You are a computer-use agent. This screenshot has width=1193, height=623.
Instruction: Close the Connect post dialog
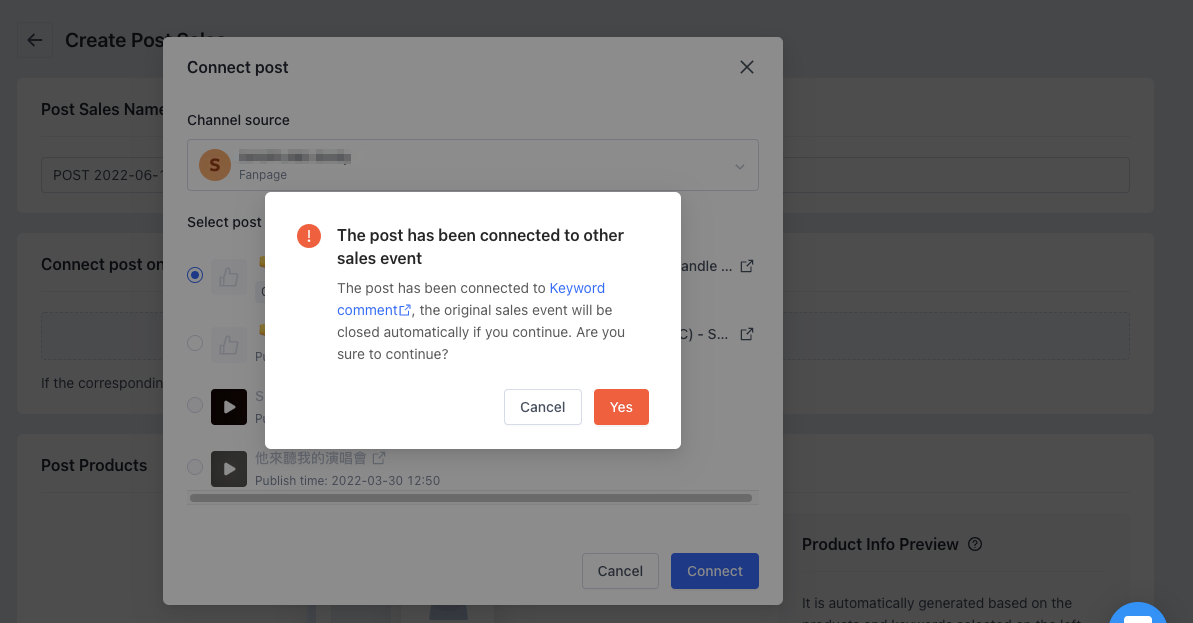746,67
